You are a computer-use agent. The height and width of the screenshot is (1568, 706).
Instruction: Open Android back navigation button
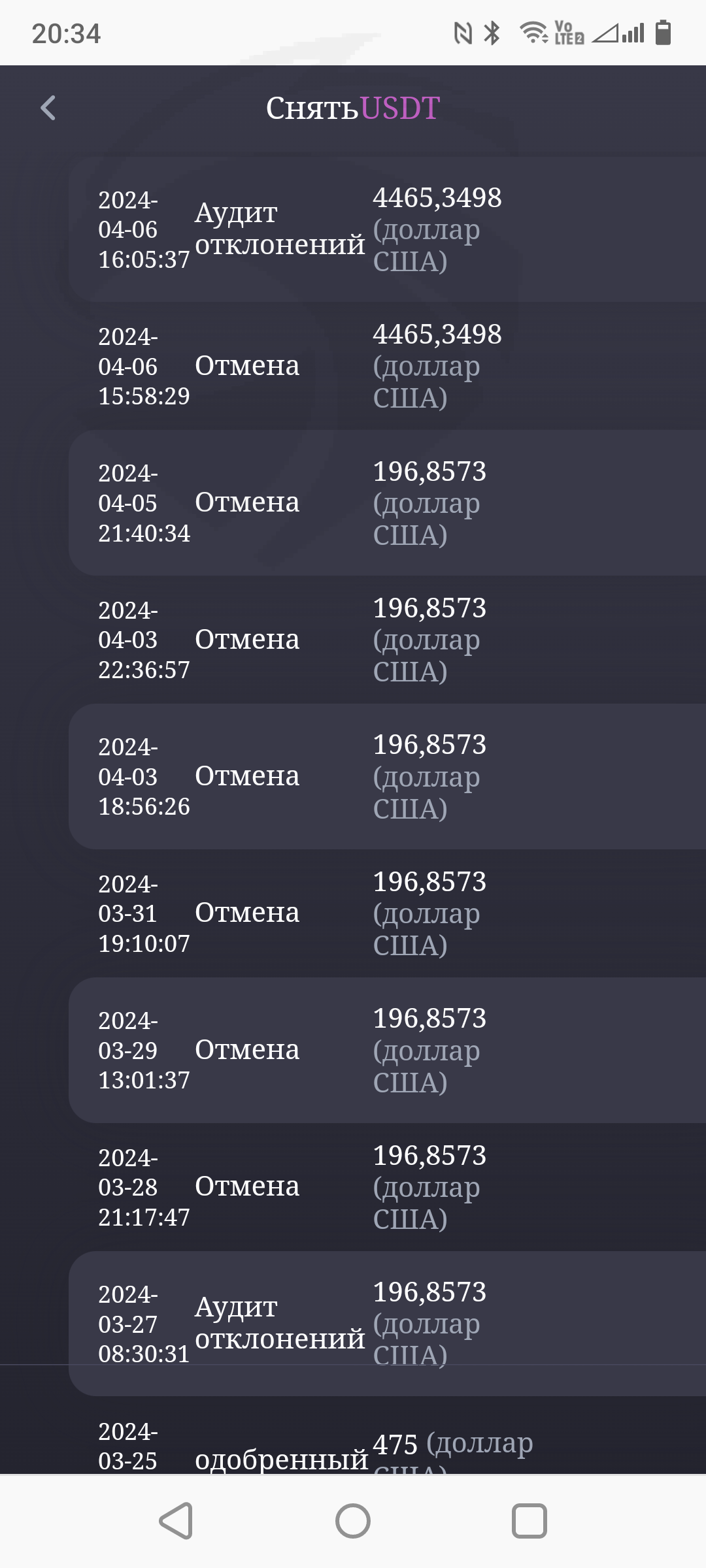(x=176, y=1521)
